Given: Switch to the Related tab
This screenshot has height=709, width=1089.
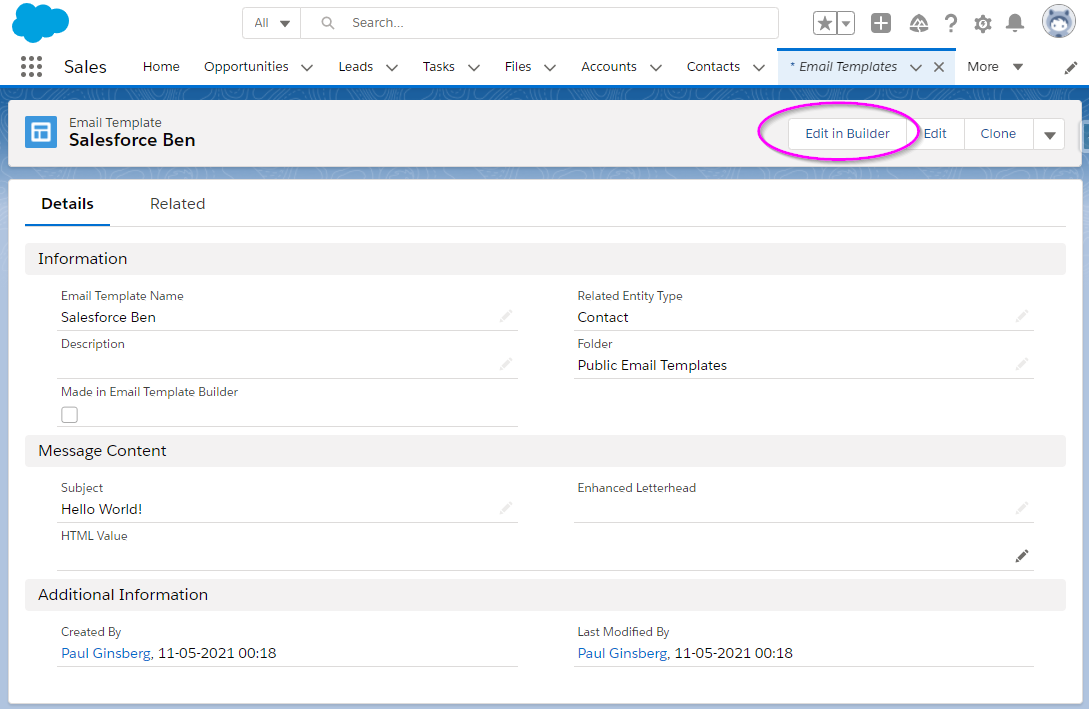Looking at the screenshot, I should [x=178, y=203].
